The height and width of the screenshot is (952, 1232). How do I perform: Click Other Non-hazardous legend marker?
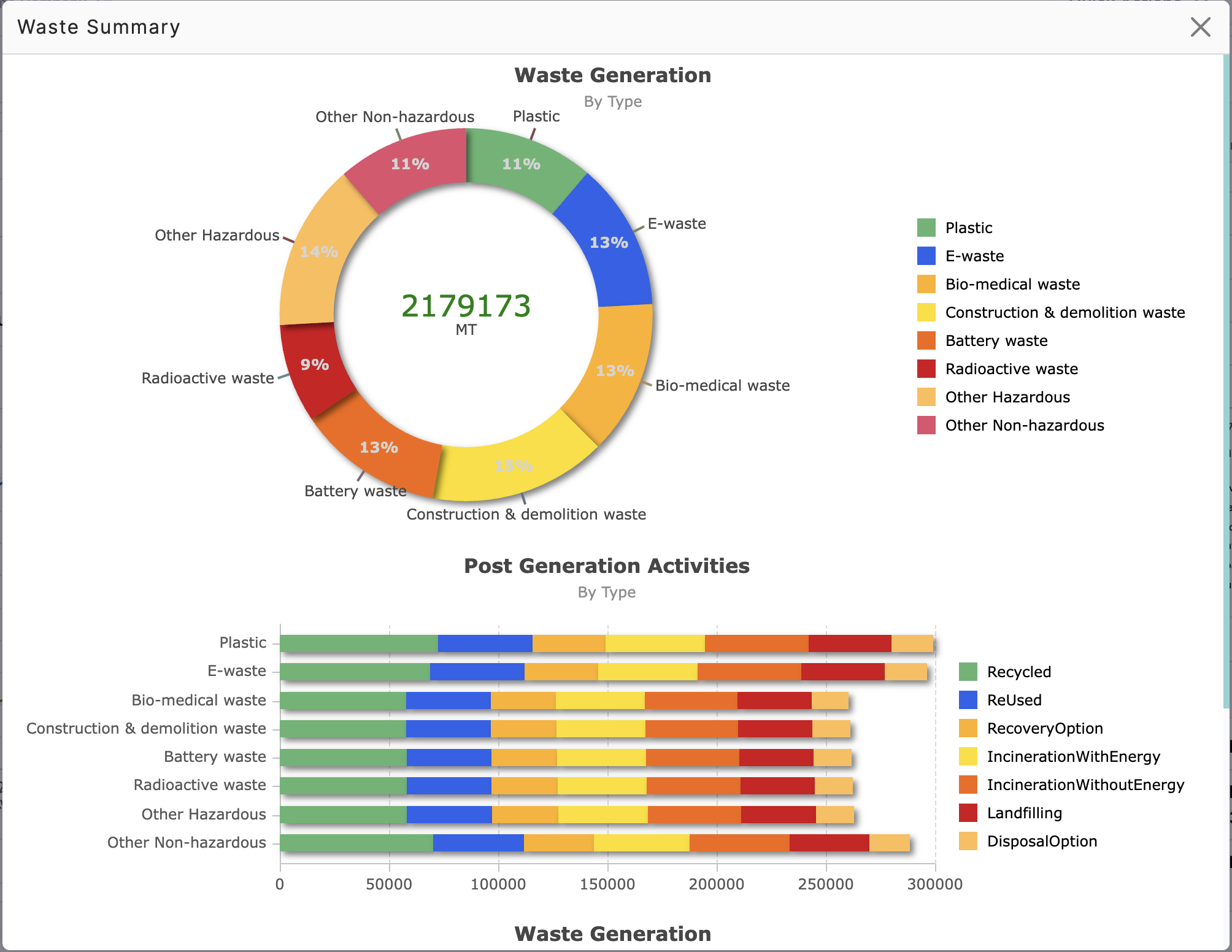coord(926,425)
